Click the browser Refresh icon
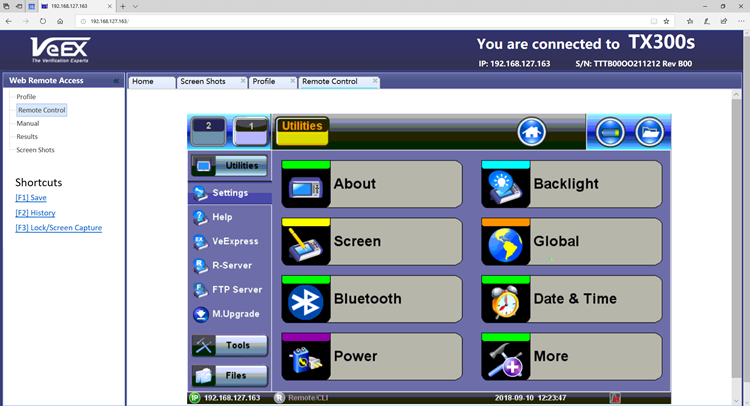Screen dimensions: 750x406 click(43, 21)
